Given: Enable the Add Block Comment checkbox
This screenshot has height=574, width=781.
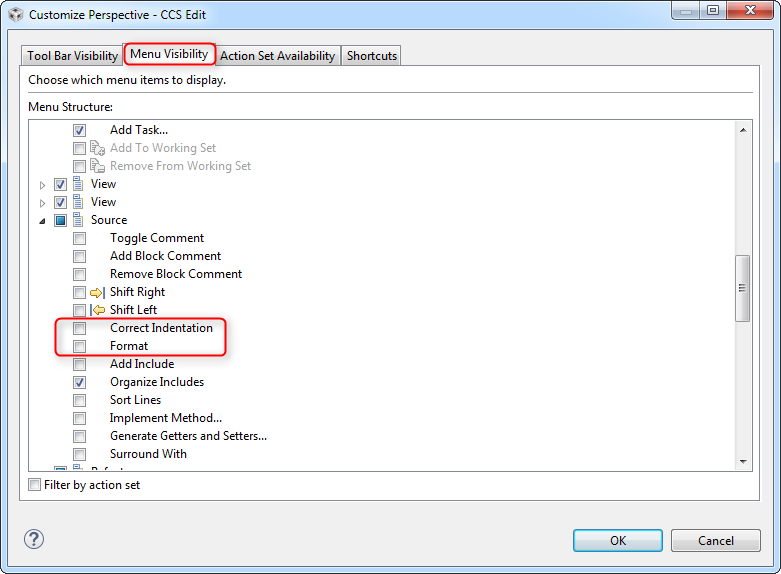Looking at the screenshot, I should 79,256.
